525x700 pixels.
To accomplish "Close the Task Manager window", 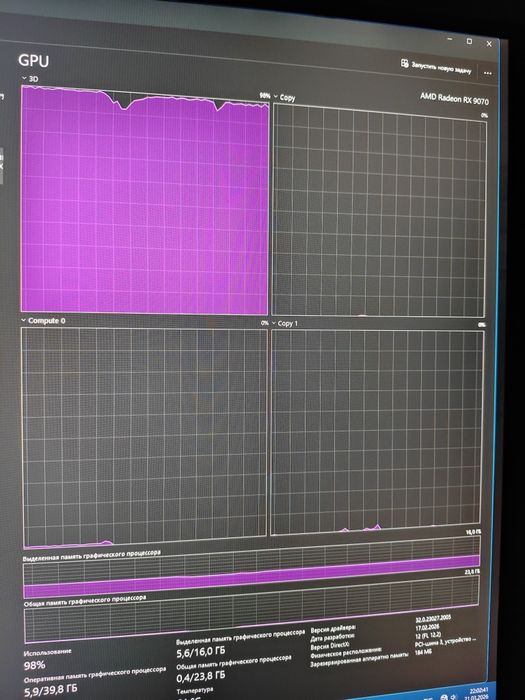I will click(x=489, y=44).
